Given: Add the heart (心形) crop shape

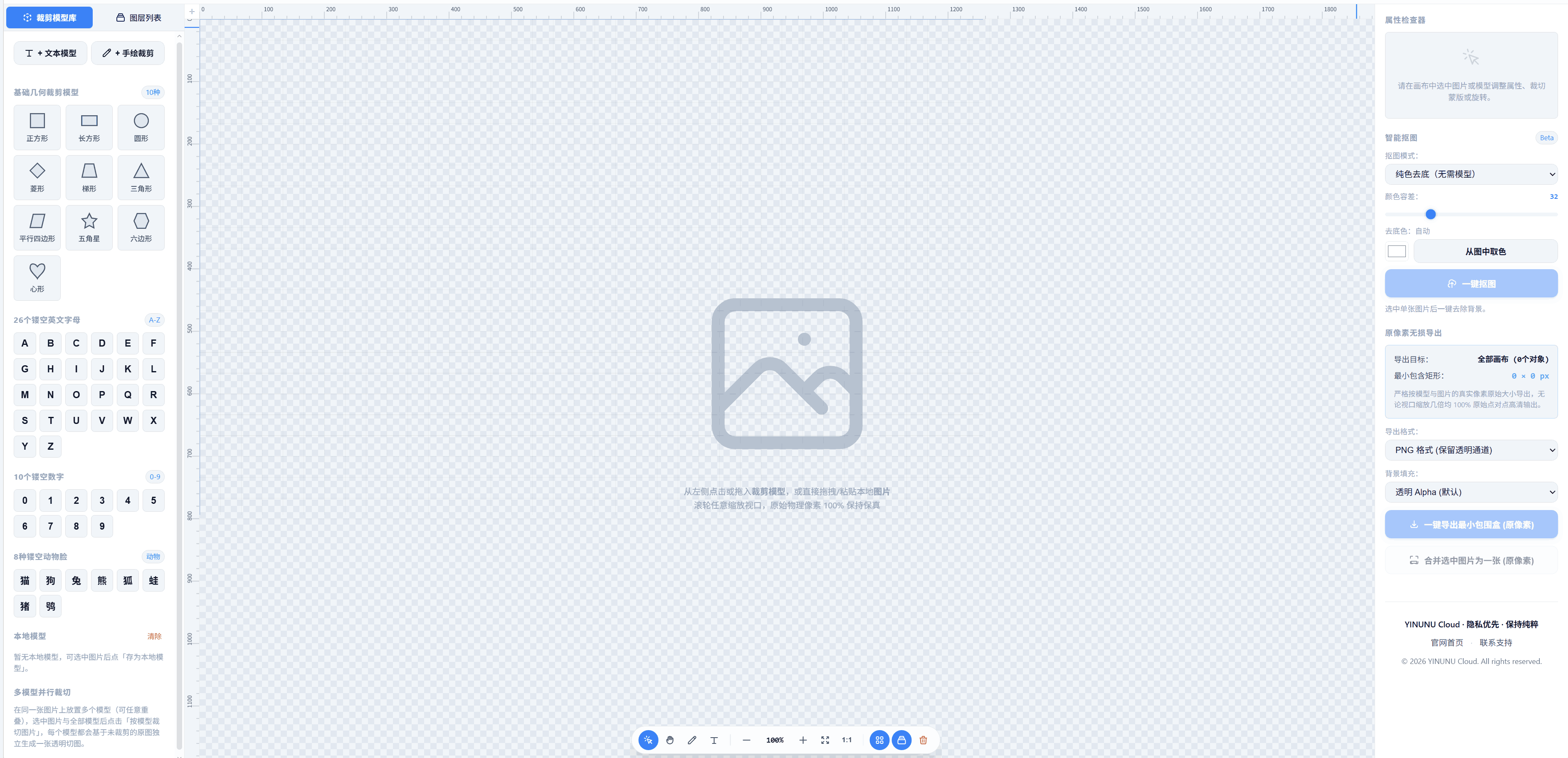Looking at the screenshot, I should coord(37,277).
